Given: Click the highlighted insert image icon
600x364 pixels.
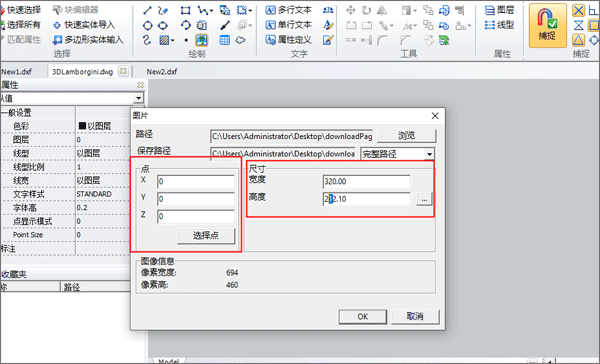Looking at the screenshot, I should click(x=202, y=40).
